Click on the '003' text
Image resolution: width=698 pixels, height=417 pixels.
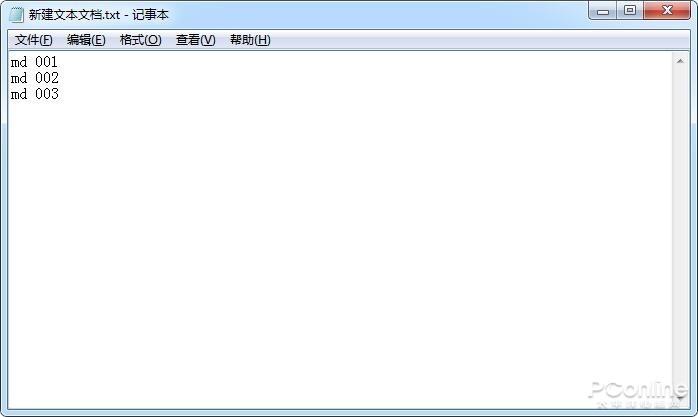tap(47, 94)
